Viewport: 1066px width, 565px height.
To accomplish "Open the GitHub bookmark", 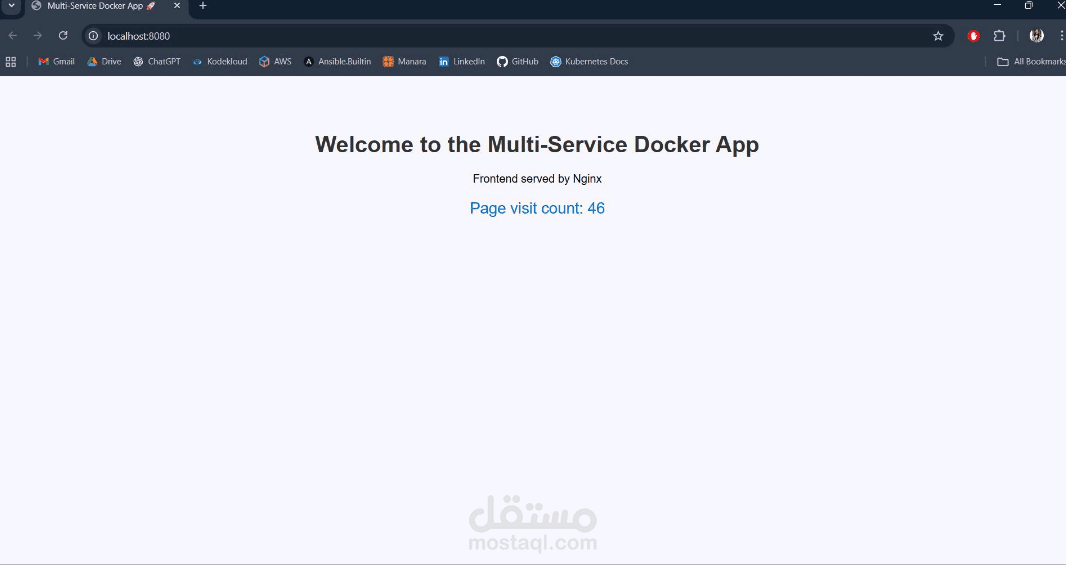I will pyautogui.click(x=517, y=62).
